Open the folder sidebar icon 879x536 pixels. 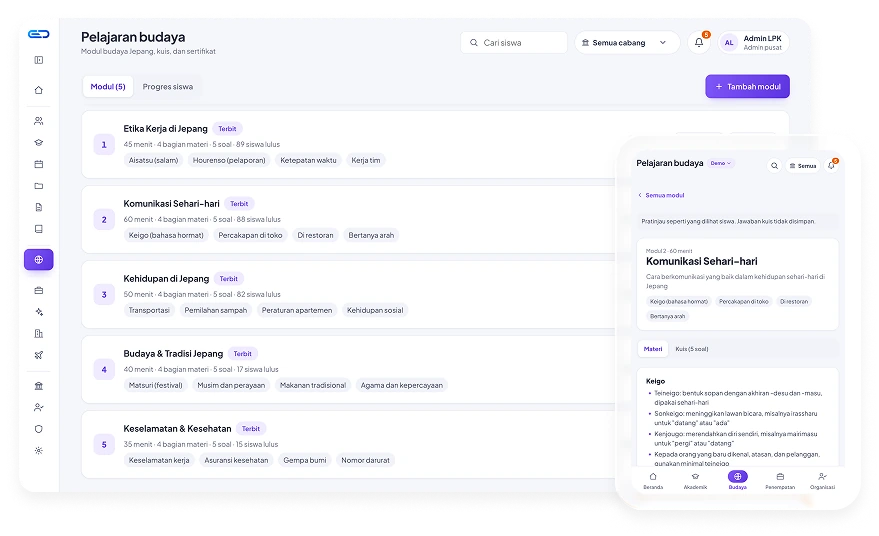(39, 186)
